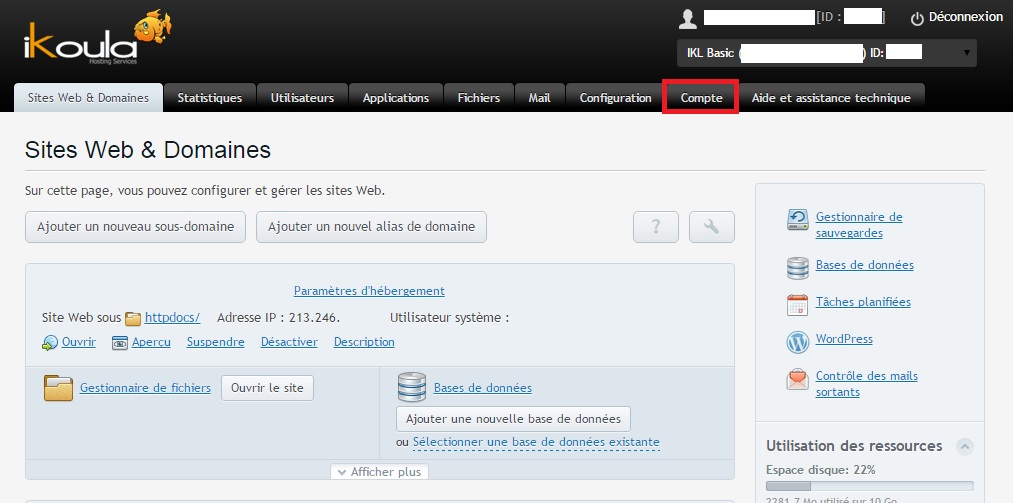Image resolution: width=1013 pixels, height=503 pixels.
Task: Click Ajouter une nouvelle base de données
Action: coord(513,419)
